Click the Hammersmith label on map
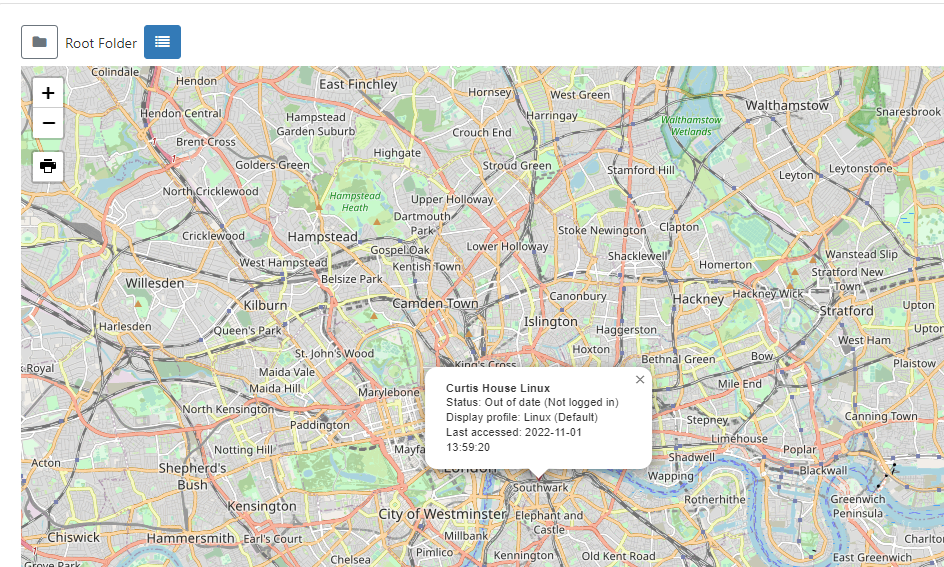 pos(190,539)
